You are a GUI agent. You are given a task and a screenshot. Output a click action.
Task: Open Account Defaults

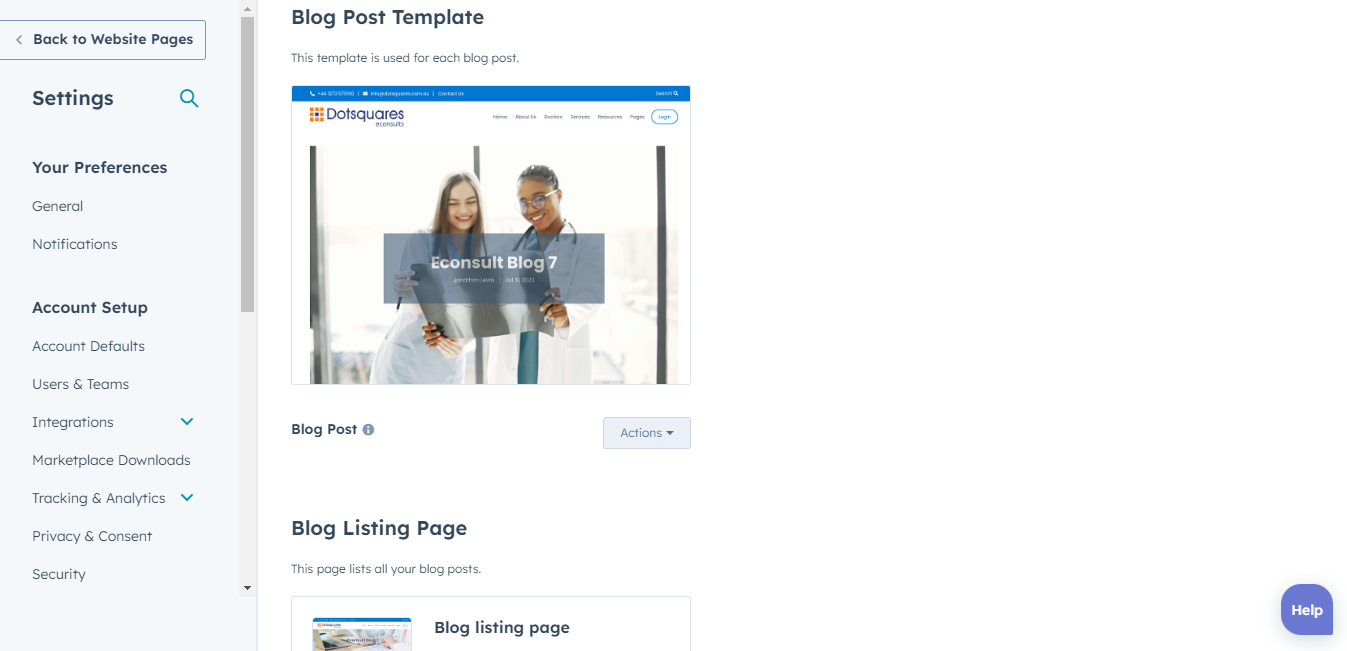[x=89, y=346]
